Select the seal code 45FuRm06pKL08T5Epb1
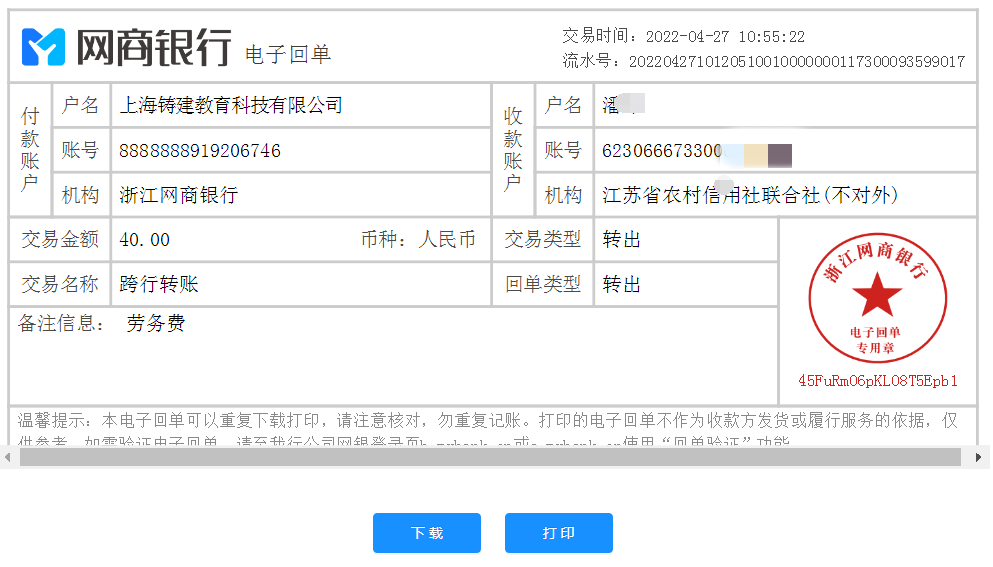This screenshot has height=567, width=993. pyautogui.click(x=878, y=381)
